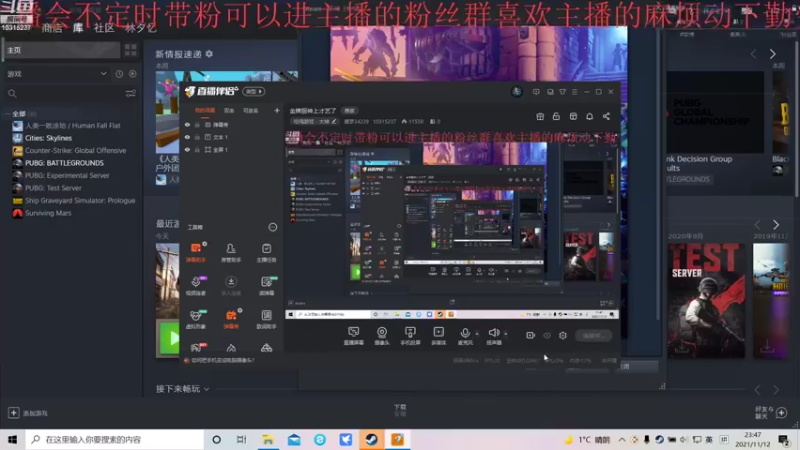Expand speaker options arrow
This screenshot has height=450, width=800.
(x=506, y=334)
